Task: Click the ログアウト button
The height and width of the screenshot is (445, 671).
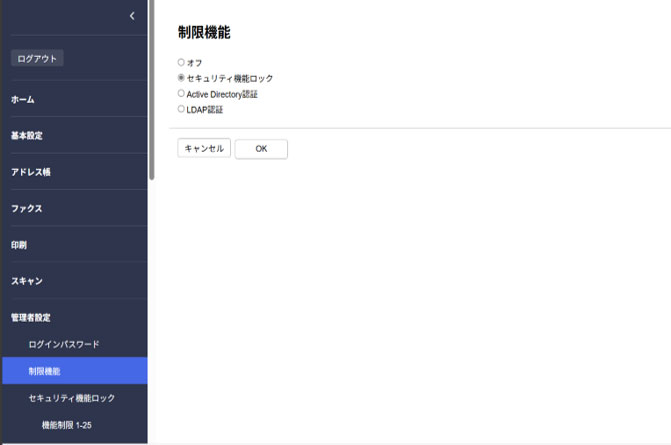Action: tap(37, 58)
